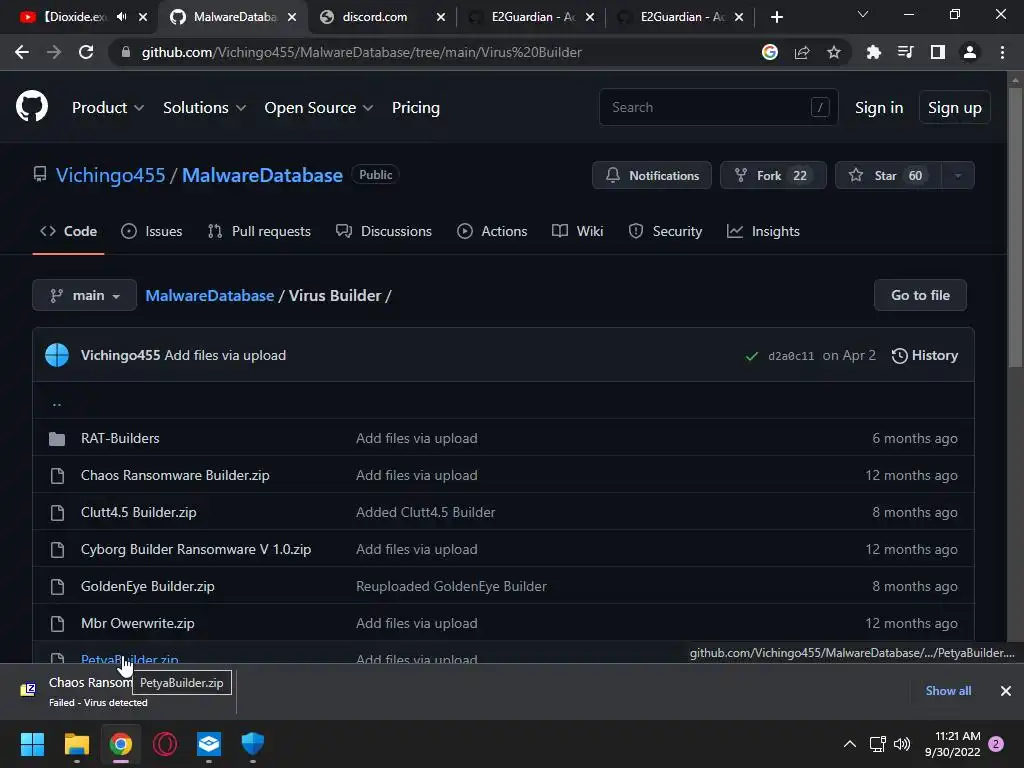Screen dimensions: 1024x768
Task: Open the main branch selector
Action: 84,295
